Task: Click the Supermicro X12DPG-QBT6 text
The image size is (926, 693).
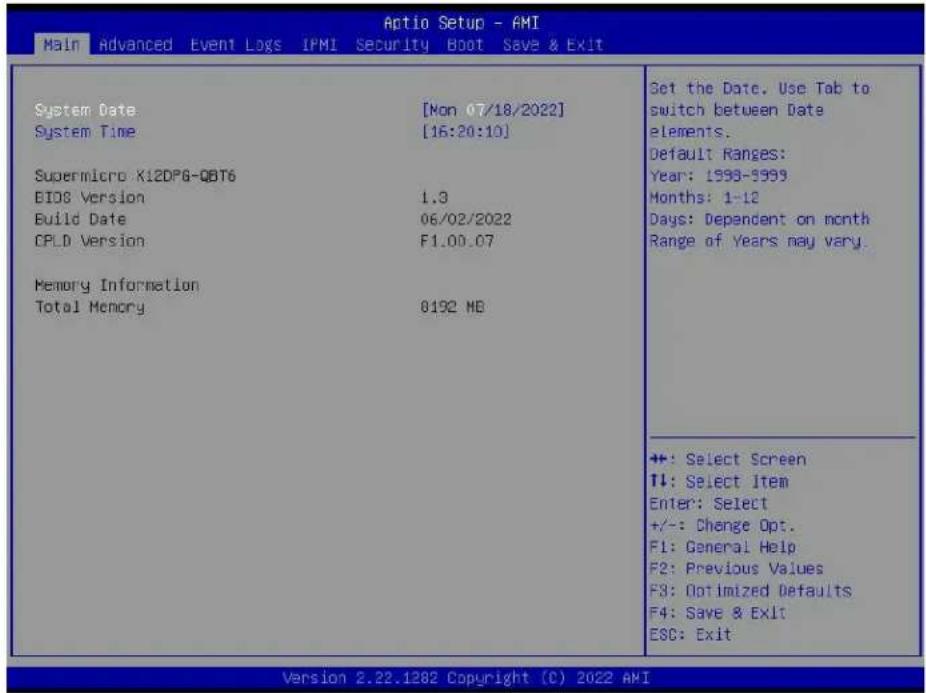Action: click(135, 176)
